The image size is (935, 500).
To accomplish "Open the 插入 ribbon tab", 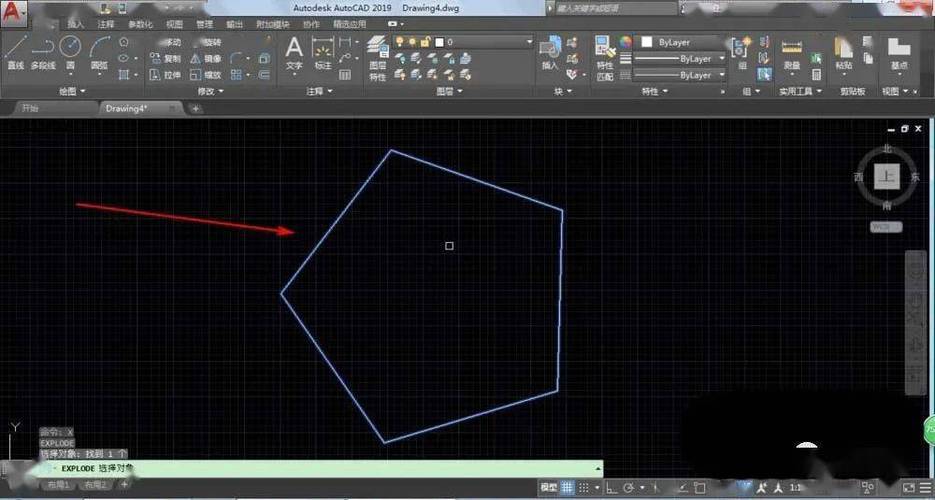I will point(75,23).
